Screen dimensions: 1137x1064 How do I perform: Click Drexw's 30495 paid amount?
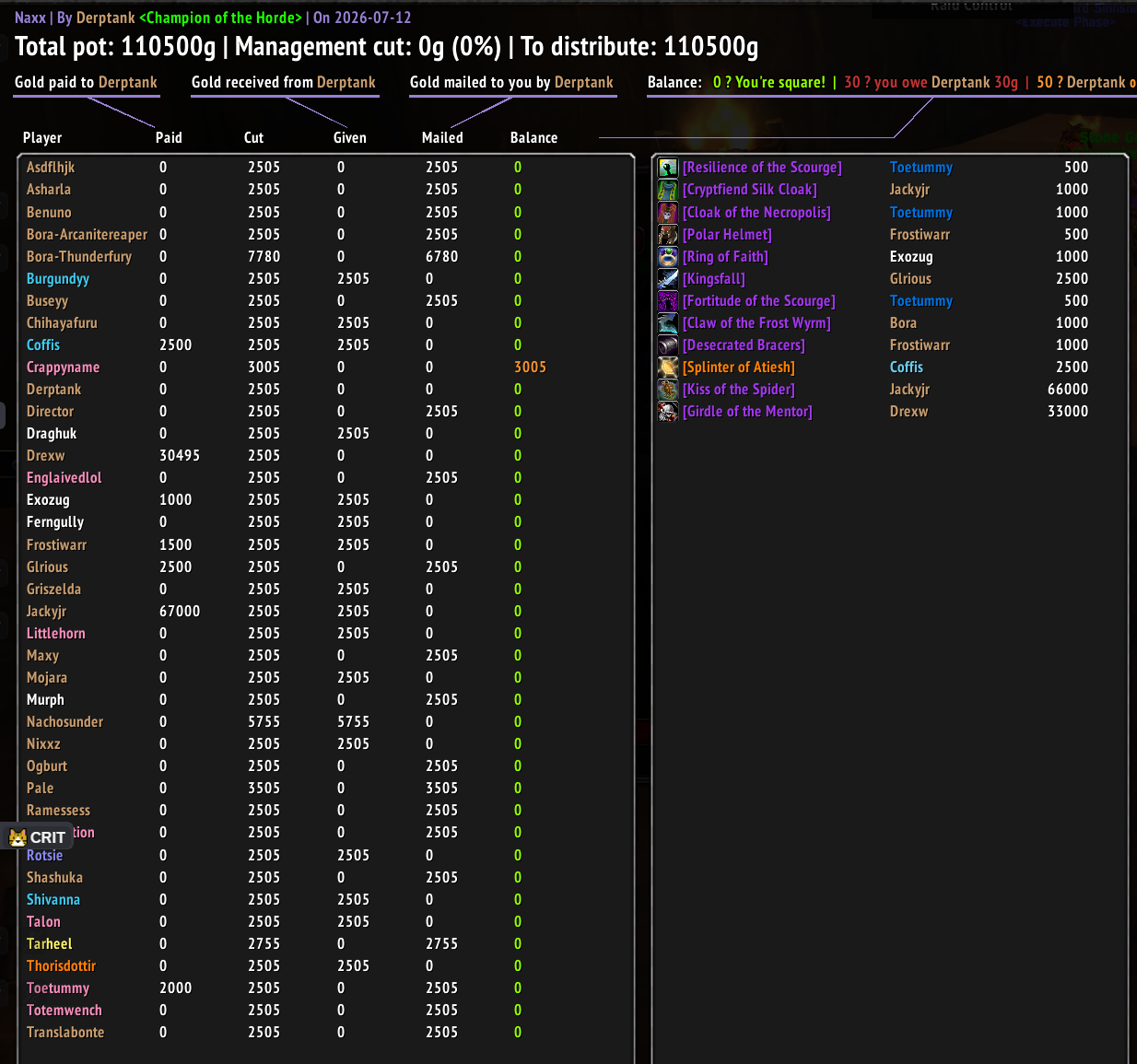[x=180, y=455]
